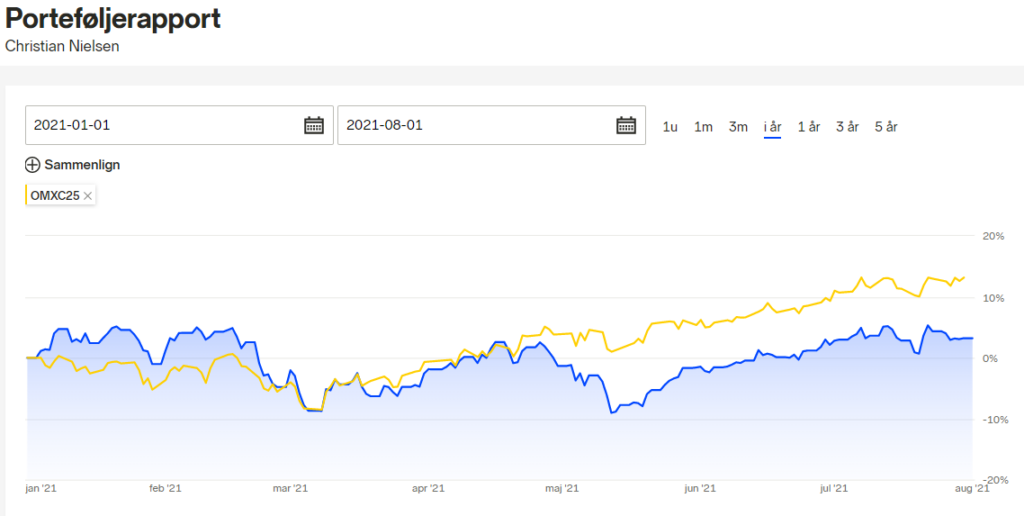Click the yellow color bar on OMXC25 tag
The image size is (1024, 516).
(x=26, y=196)
